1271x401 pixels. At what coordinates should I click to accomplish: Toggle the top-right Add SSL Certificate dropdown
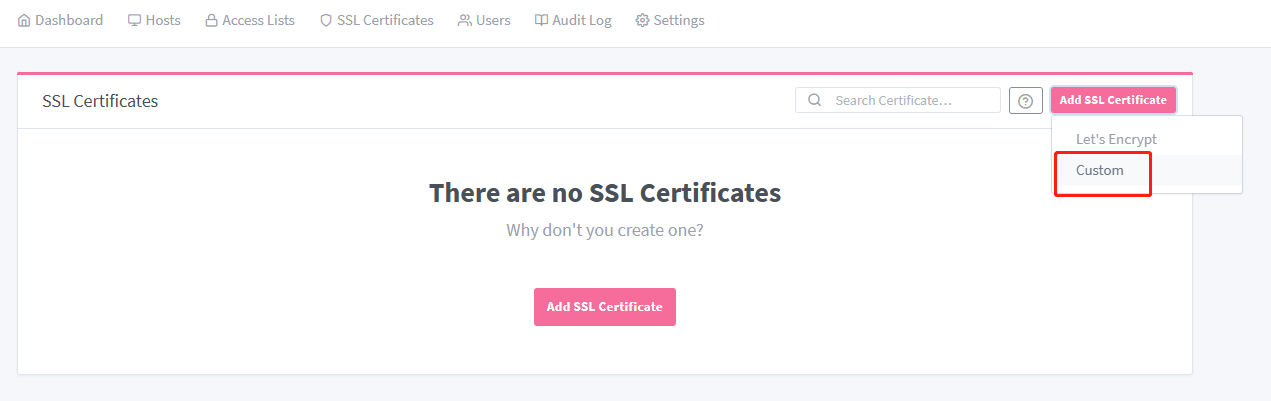click(x=1113, y=100)
